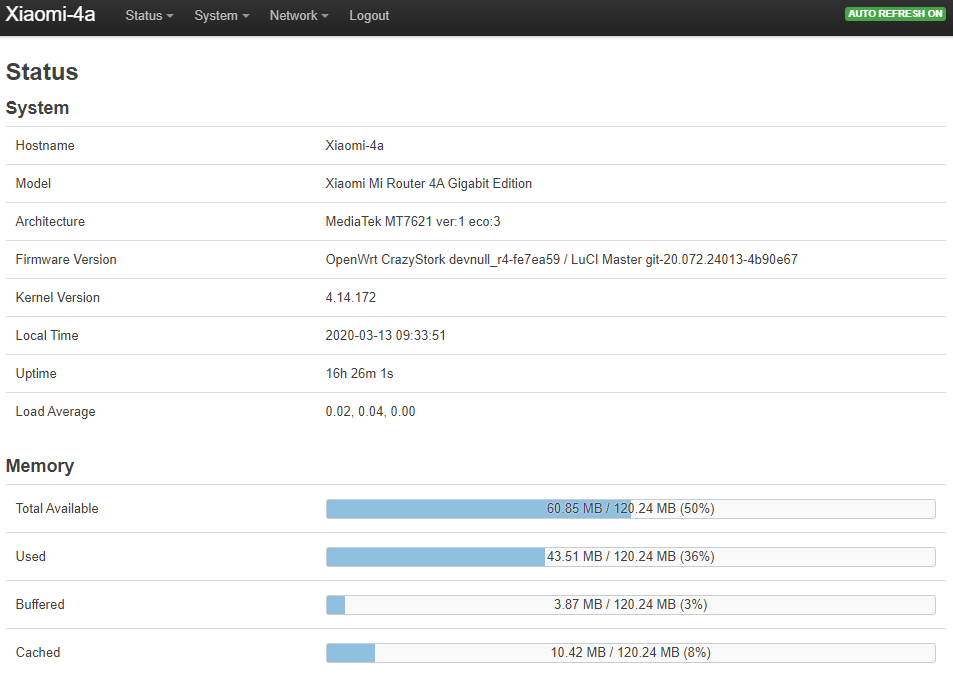953x685 pixels.
Task: Click the Buffered memory progress bar
Action: [630, 605]
